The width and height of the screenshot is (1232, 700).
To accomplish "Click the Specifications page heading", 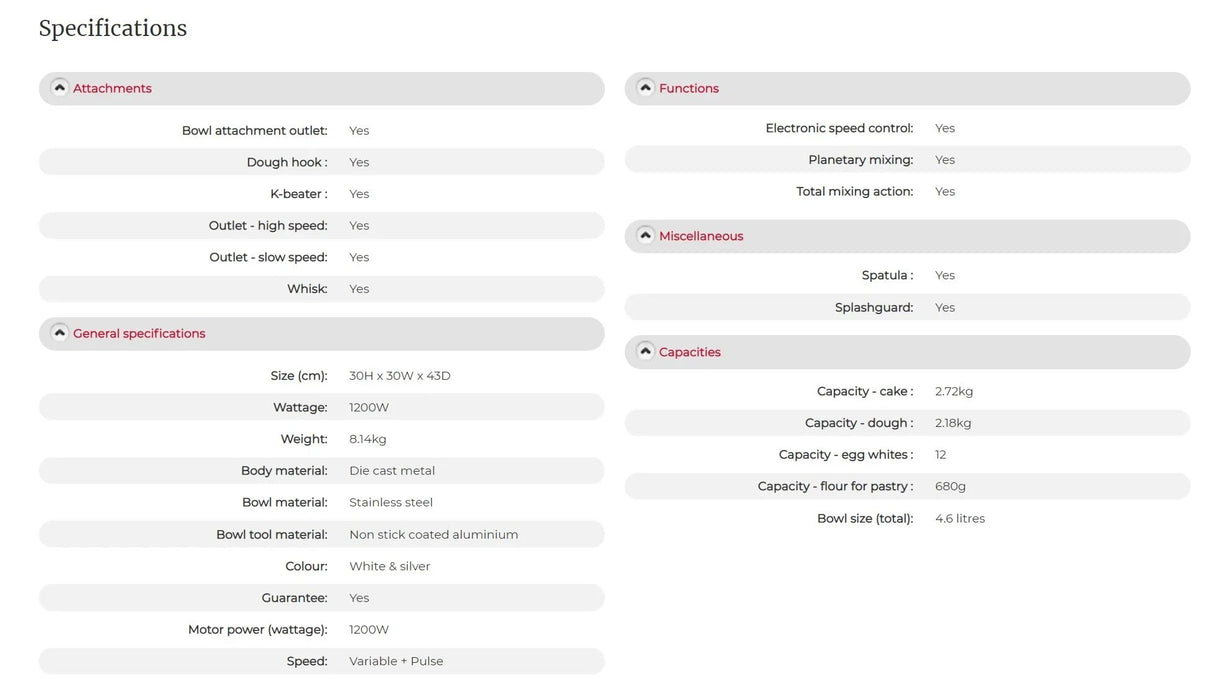I will [113, 28].
